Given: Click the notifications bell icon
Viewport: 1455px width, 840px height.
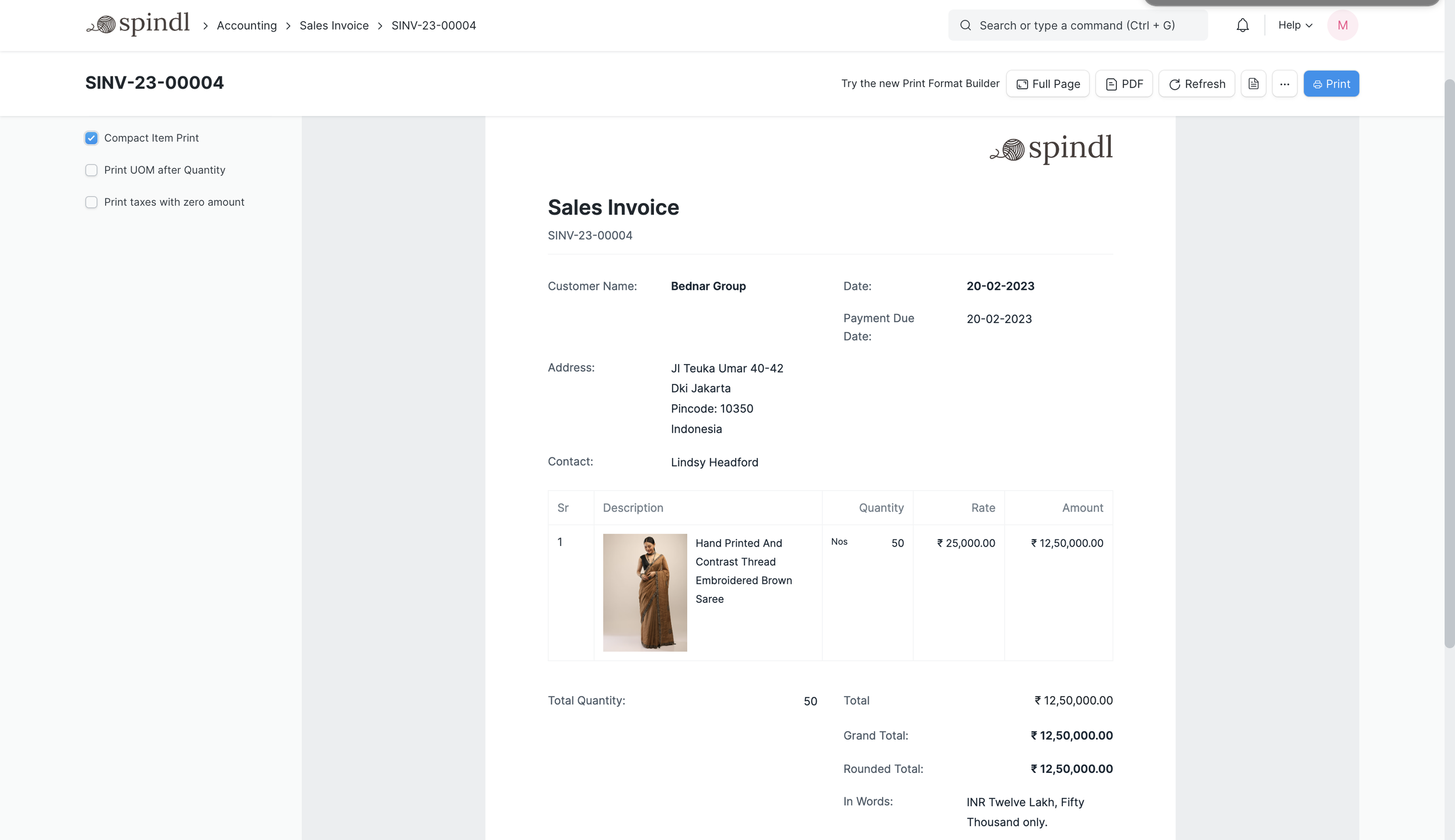Looking at the screenshot, I should point(1242,25).
